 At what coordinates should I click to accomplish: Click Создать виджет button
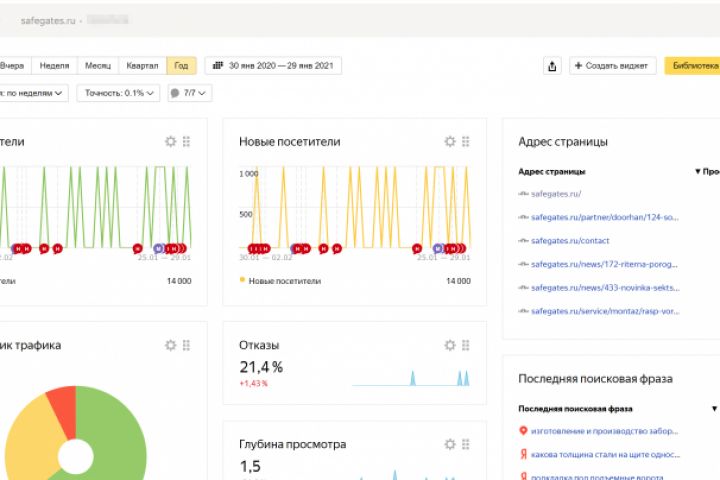pos(613,66)
